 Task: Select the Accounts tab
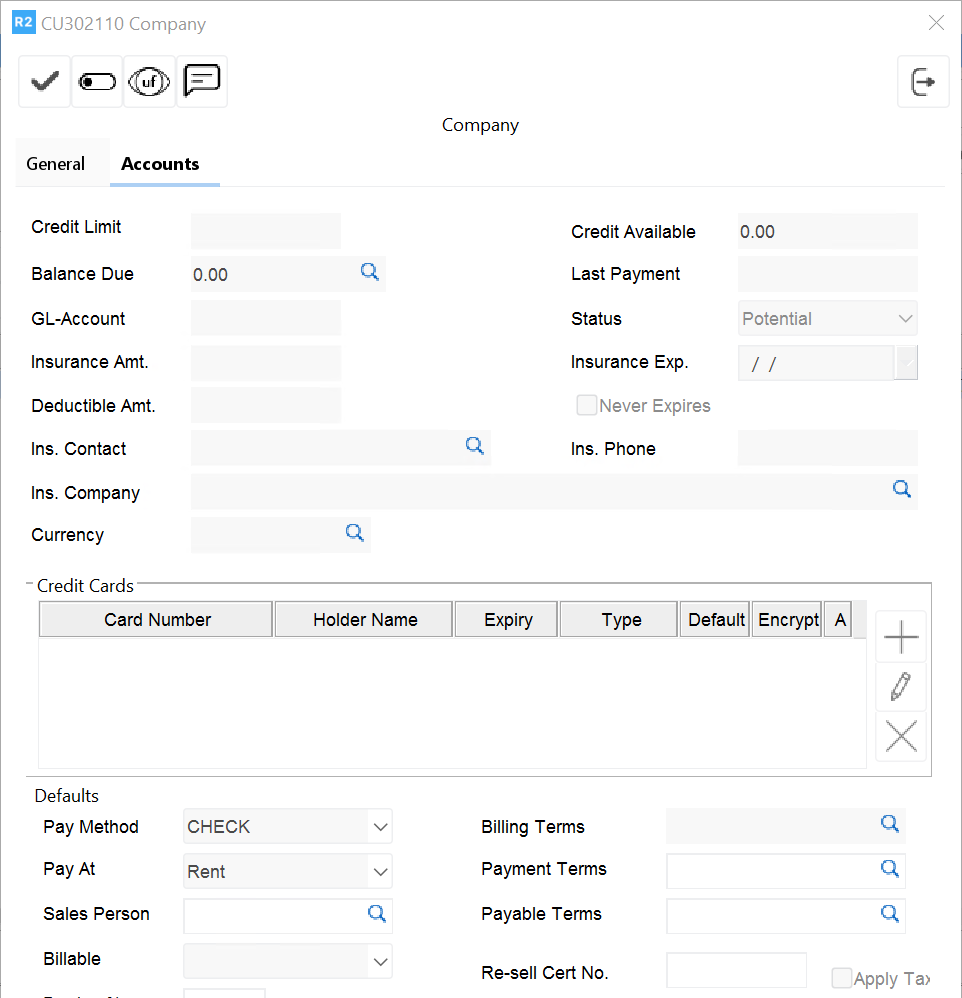click(x=160, y=164)
